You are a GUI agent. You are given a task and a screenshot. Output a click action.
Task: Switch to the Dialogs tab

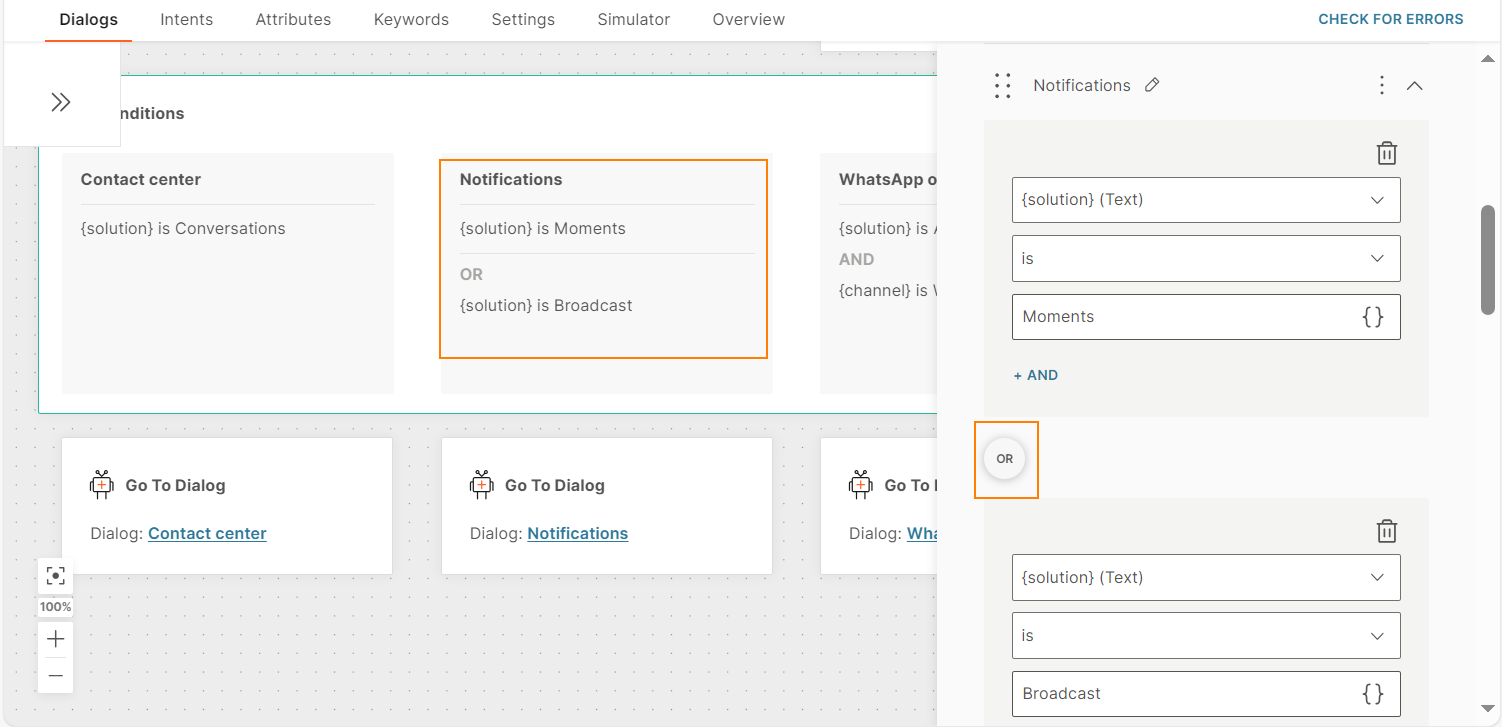point(88,19)
